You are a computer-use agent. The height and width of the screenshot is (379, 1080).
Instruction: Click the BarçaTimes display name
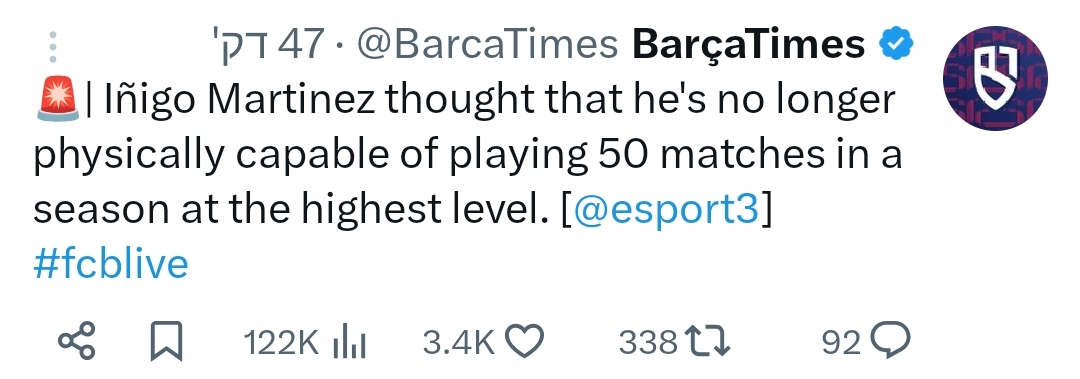click(749, 45)
